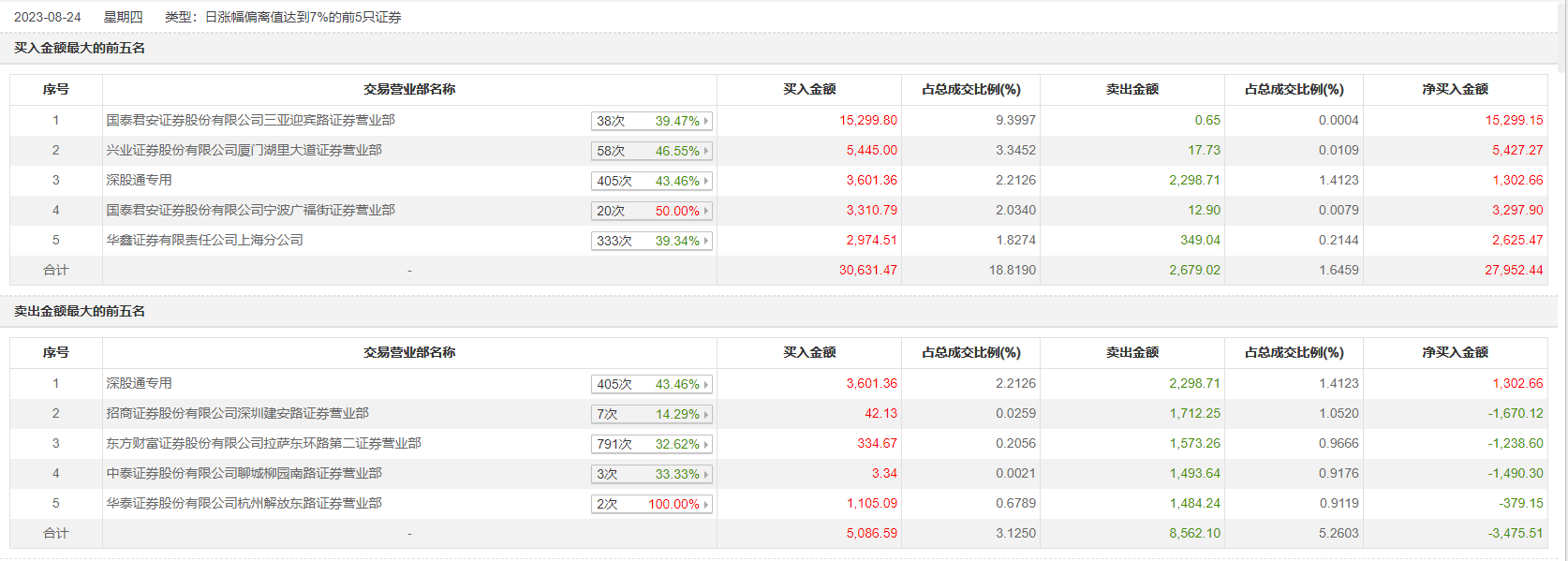This screenshot has height=561, width=1568.
Task: Expand the 58次 46.55% stats box
Action: click(x=652, y=151)
